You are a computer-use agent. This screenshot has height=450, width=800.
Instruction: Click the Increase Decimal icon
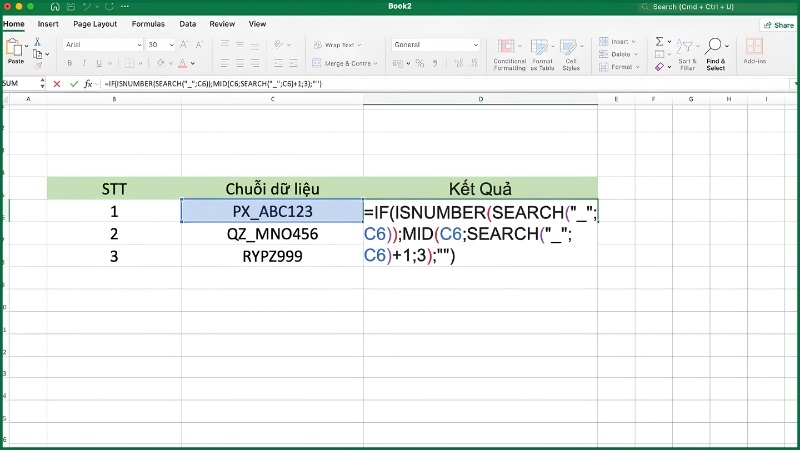458,63
